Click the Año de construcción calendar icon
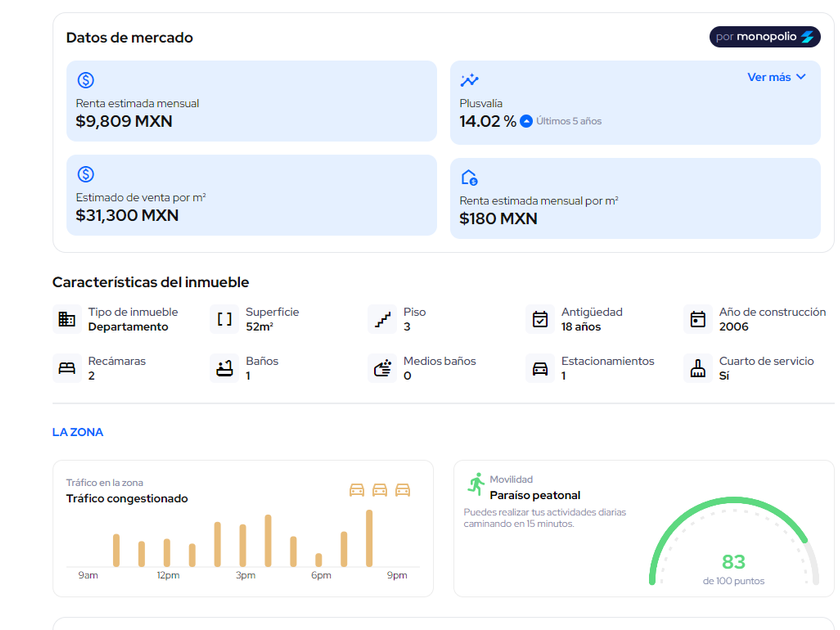The height and width of the screenshot is (630, 840). (x=698, y=319)
